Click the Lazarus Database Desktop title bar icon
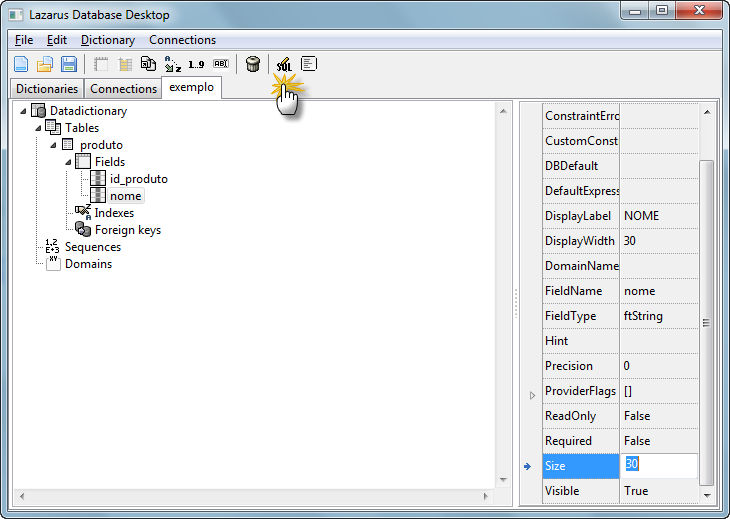730x519 pixels. tap(16, 15)
